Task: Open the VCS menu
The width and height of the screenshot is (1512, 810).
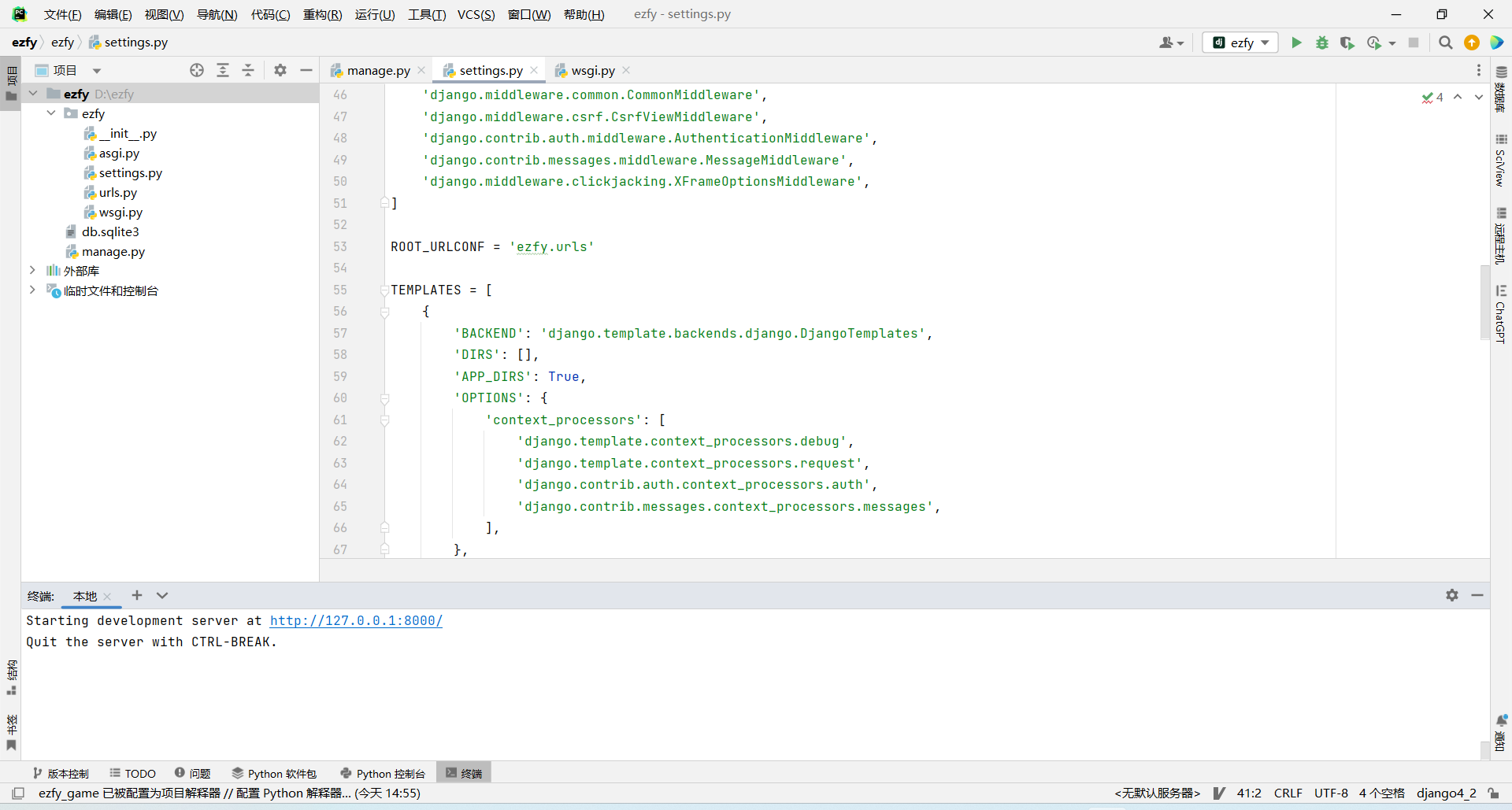Action: click(476, 14)
